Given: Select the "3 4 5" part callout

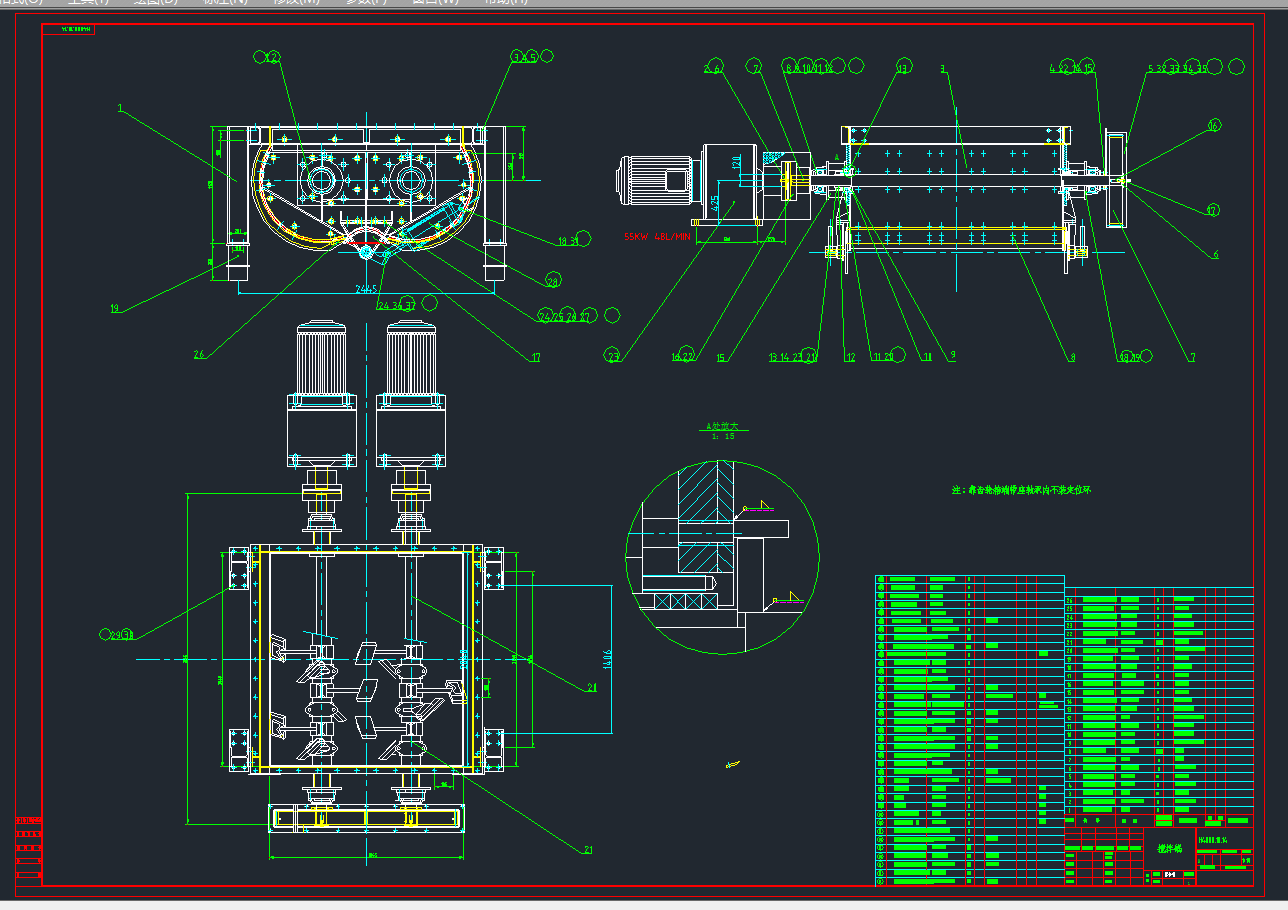Looking at the screenshot, I should click(x=524, y=57).
